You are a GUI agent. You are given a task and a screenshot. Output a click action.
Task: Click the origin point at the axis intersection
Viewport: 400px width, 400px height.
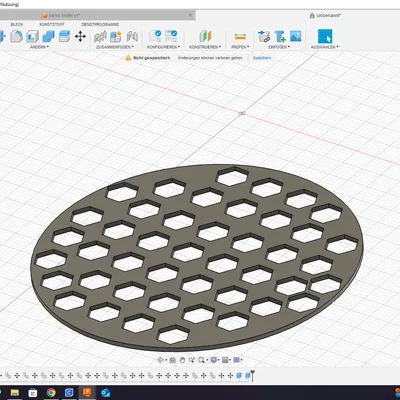click(x=242, y=113)
